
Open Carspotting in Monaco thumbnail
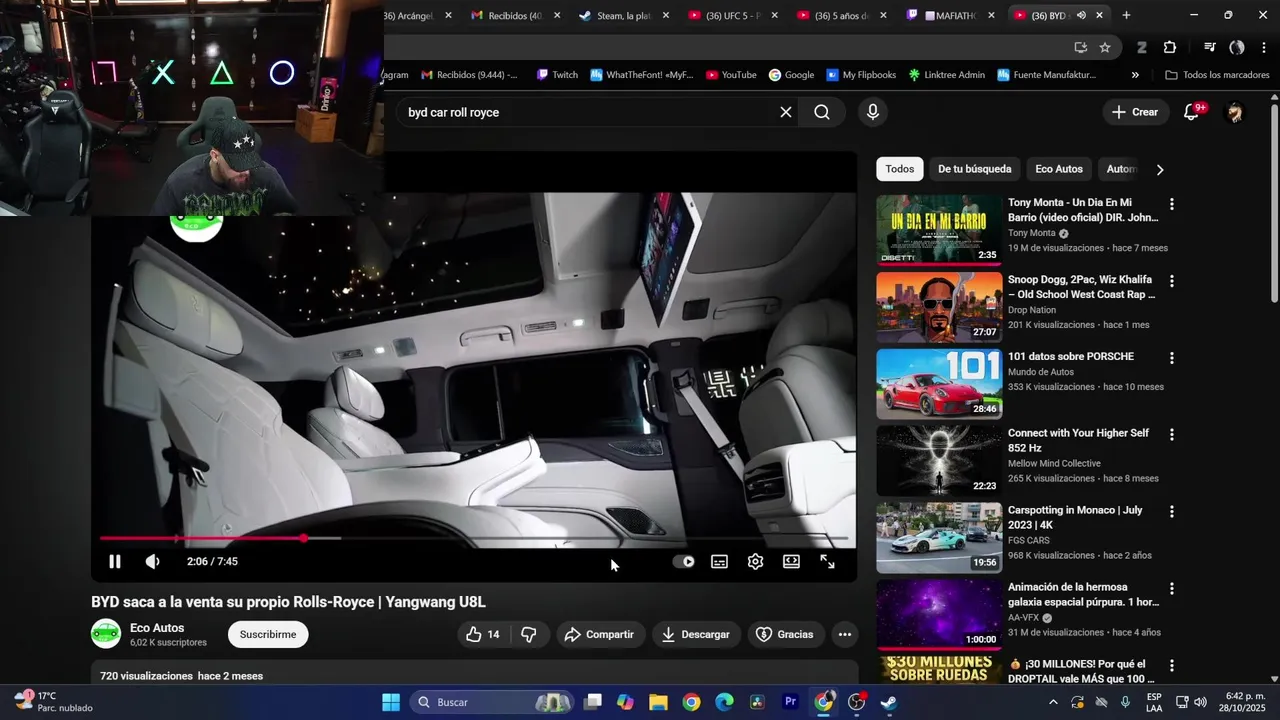(x=939, y=537)
